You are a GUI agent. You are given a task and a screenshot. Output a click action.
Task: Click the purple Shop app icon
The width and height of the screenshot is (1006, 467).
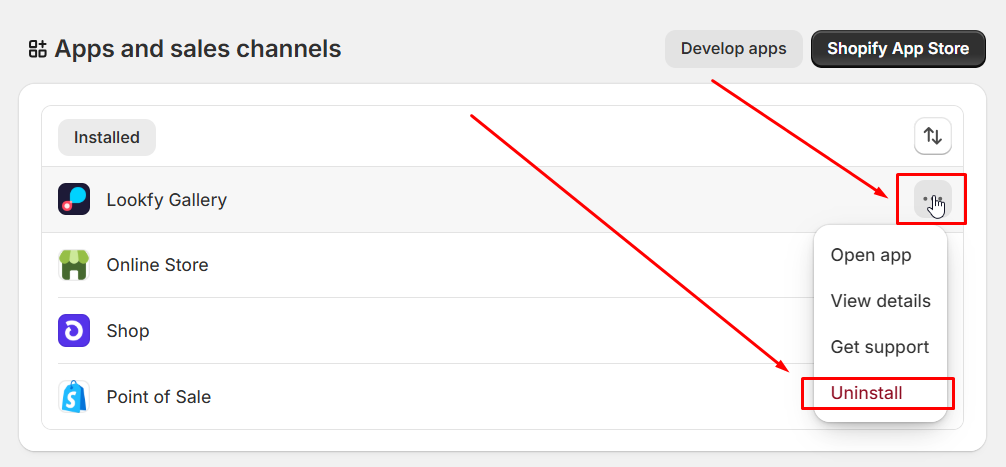tap(74, 330)
